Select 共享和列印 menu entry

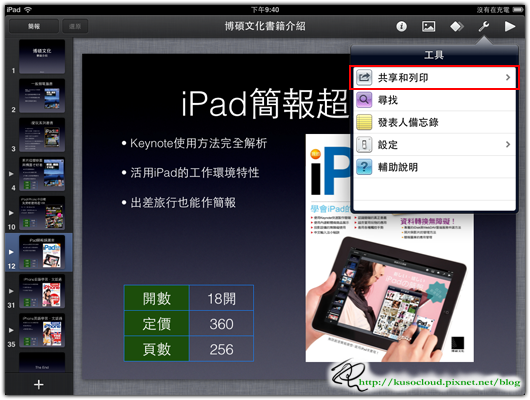point(434,78)
